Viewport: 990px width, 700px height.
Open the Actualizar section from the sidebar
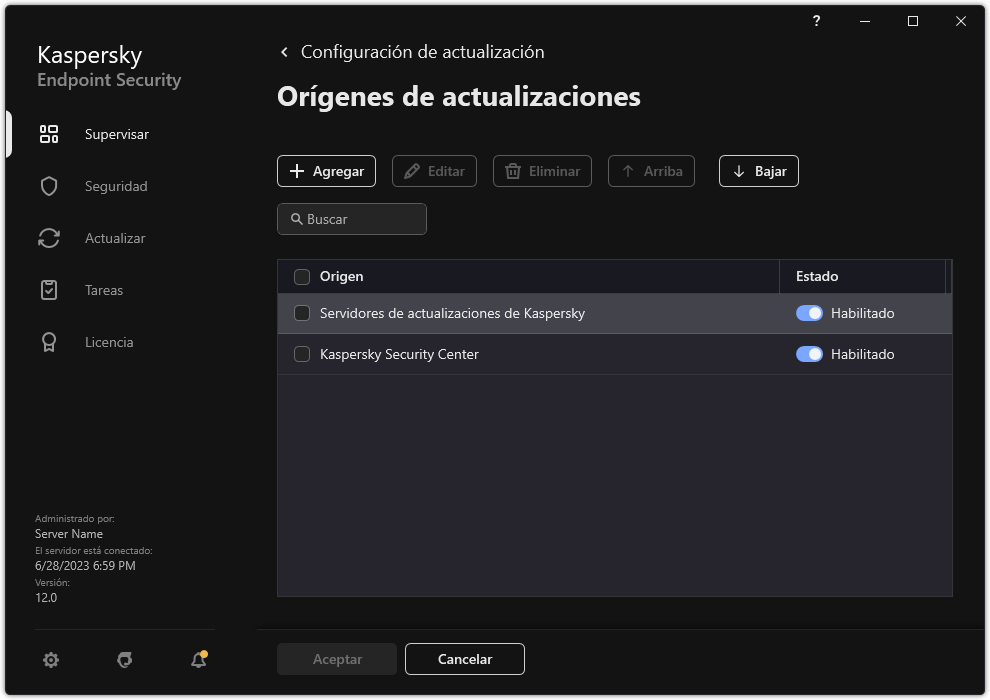coord(113,237)
